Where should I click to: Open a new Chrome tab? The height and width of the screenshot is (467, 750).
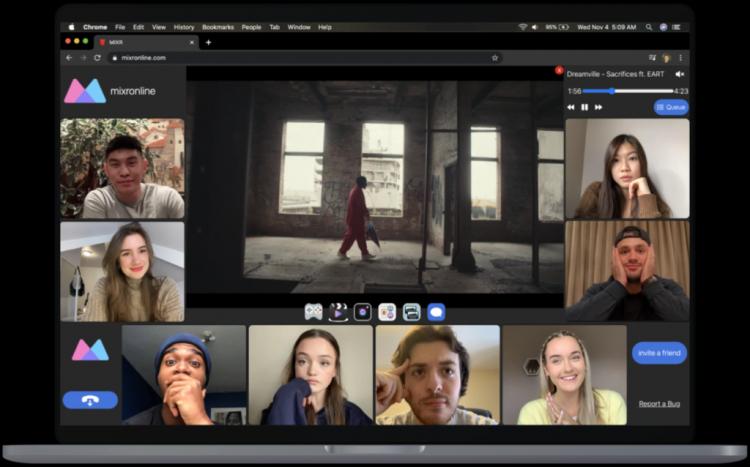tap(208, 43)
